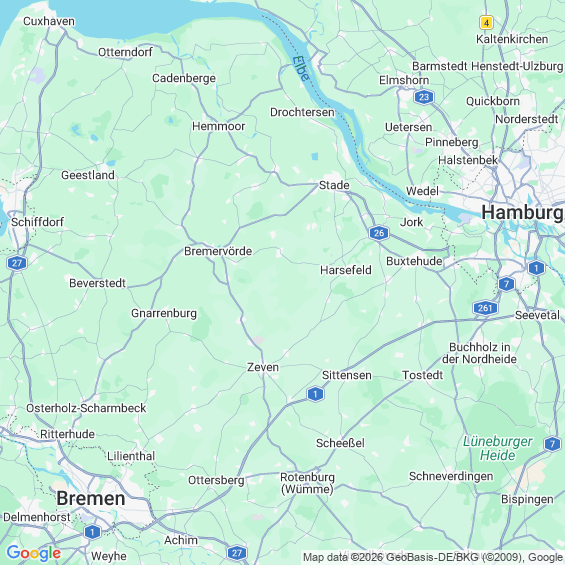Click the Cuxhaven town label
Viewport: 565px width, 565px height.
(x=49, y=21)
